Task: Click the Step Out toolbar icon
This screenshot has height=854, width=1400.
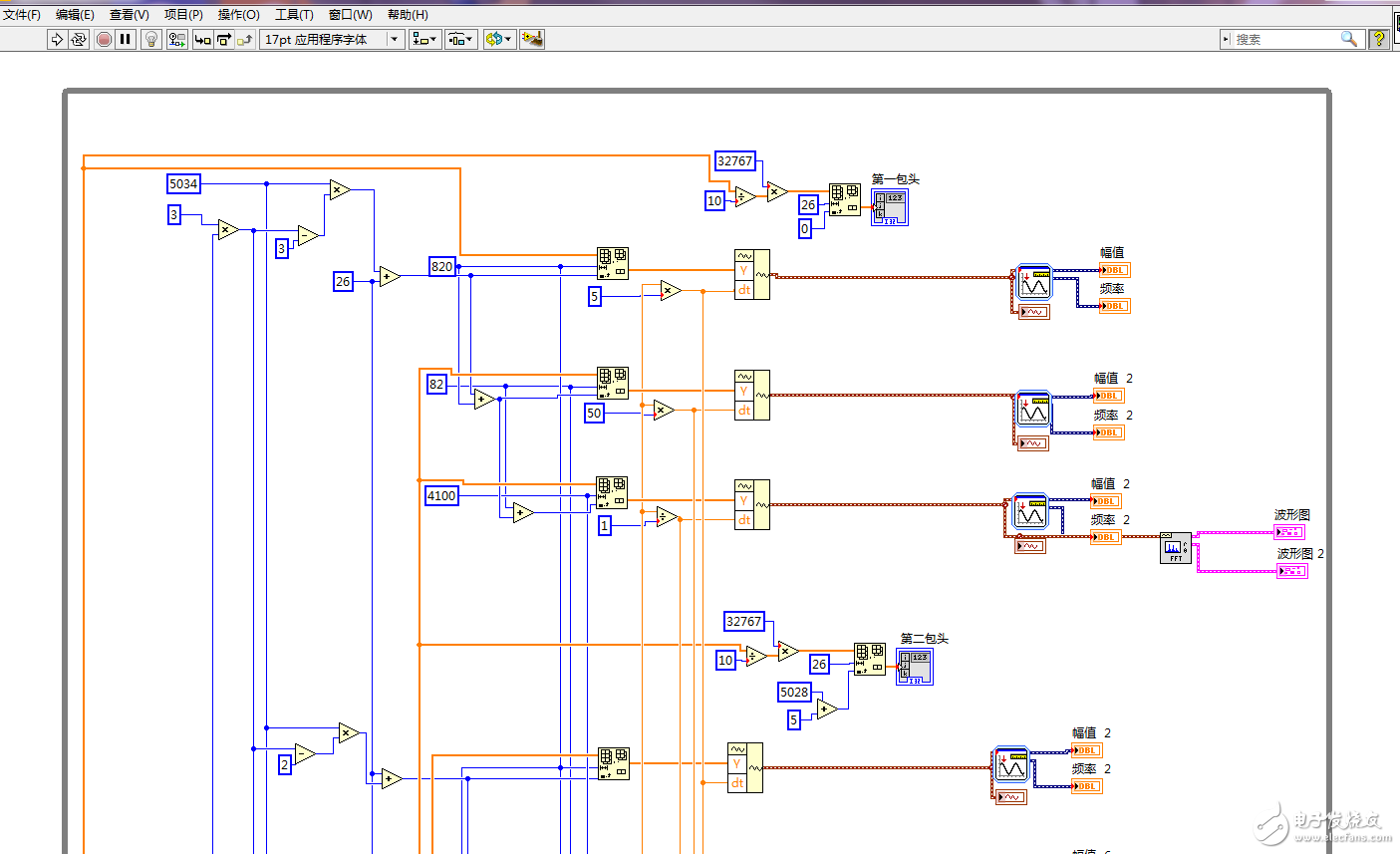Action: coord(244,39)
